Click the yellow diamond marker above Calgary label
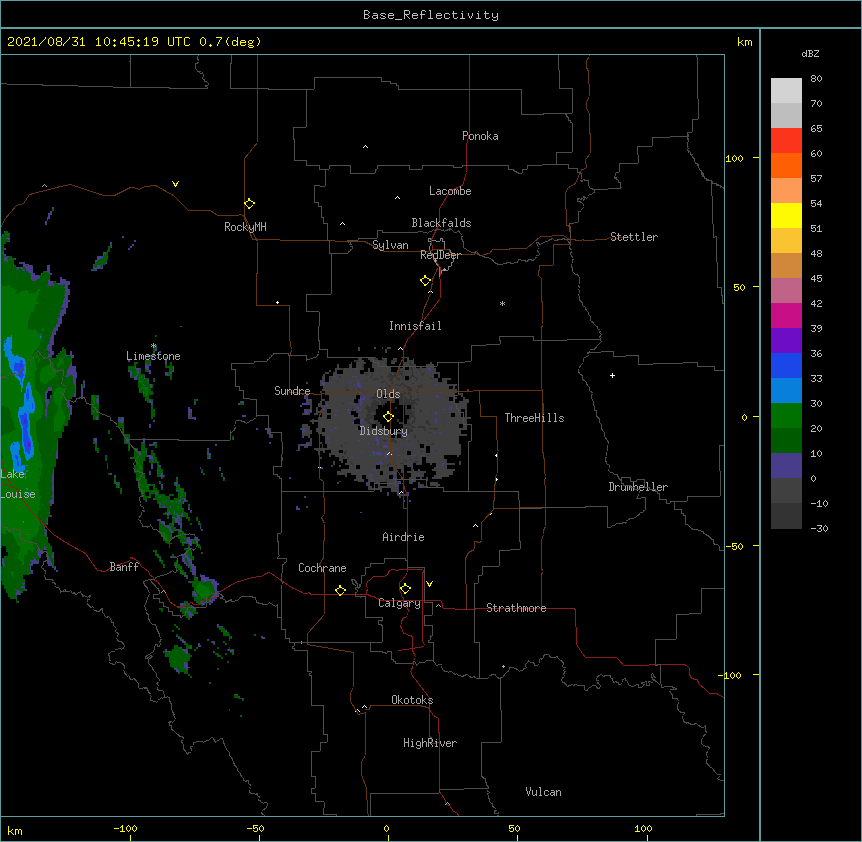 [x=405, y=589]
